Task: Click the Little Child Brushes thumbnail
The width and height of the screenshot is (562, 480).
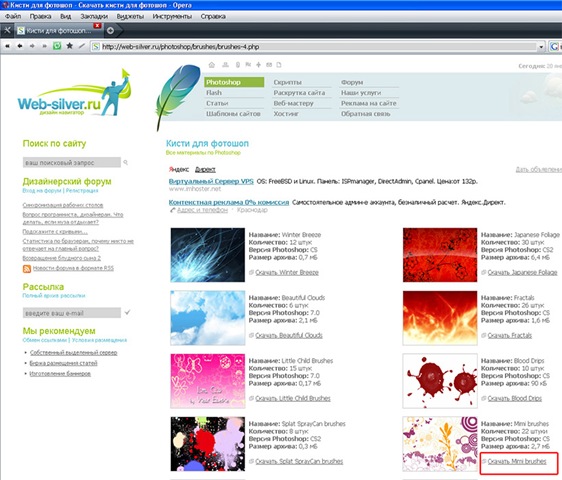Action: (x=208, y=381)
